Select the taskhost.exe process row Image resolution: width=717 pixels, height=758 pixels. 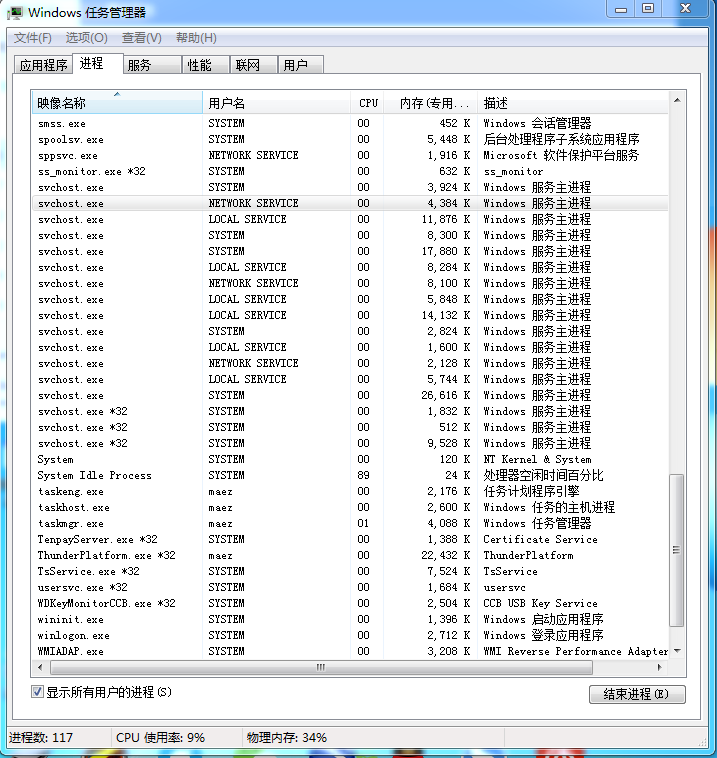click(x=350, y=507)
